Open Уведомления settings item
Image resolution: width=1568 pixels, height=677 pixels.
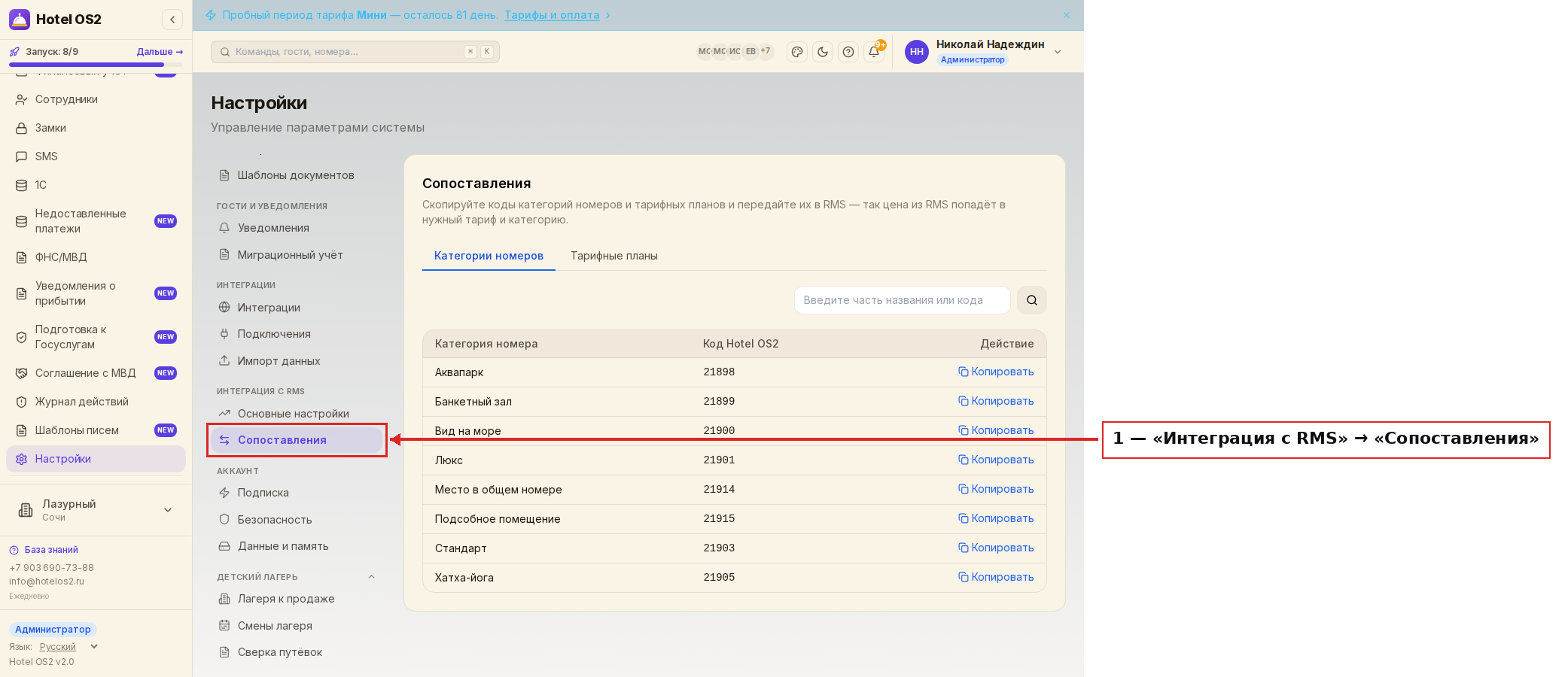click(297, 228)
